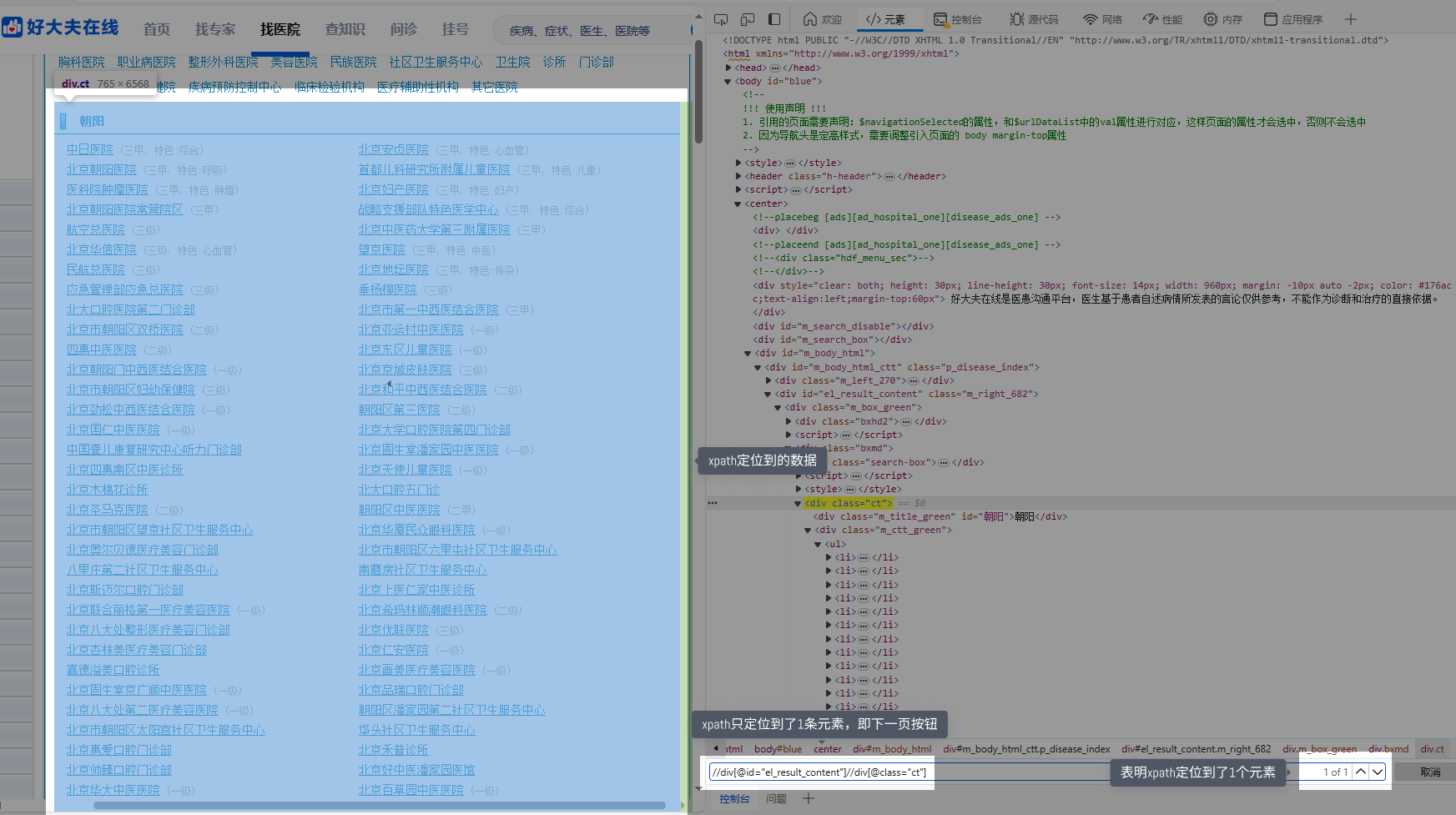Open 找医院 in site navigation
Viewport: 1456px width, 815px height.
(x=280, y=29)
